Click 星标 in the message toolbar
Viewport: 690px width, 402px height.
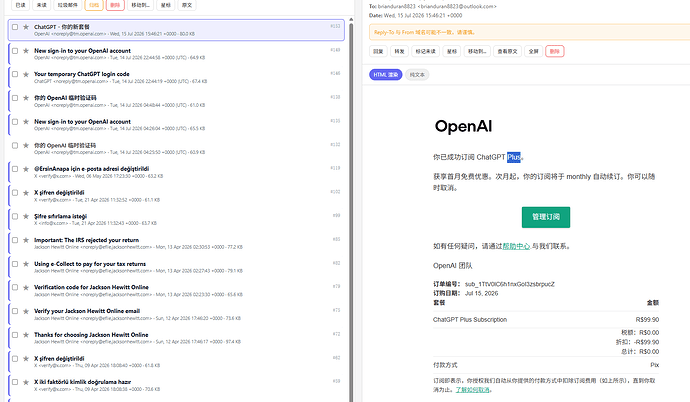[x=451, y=51]
